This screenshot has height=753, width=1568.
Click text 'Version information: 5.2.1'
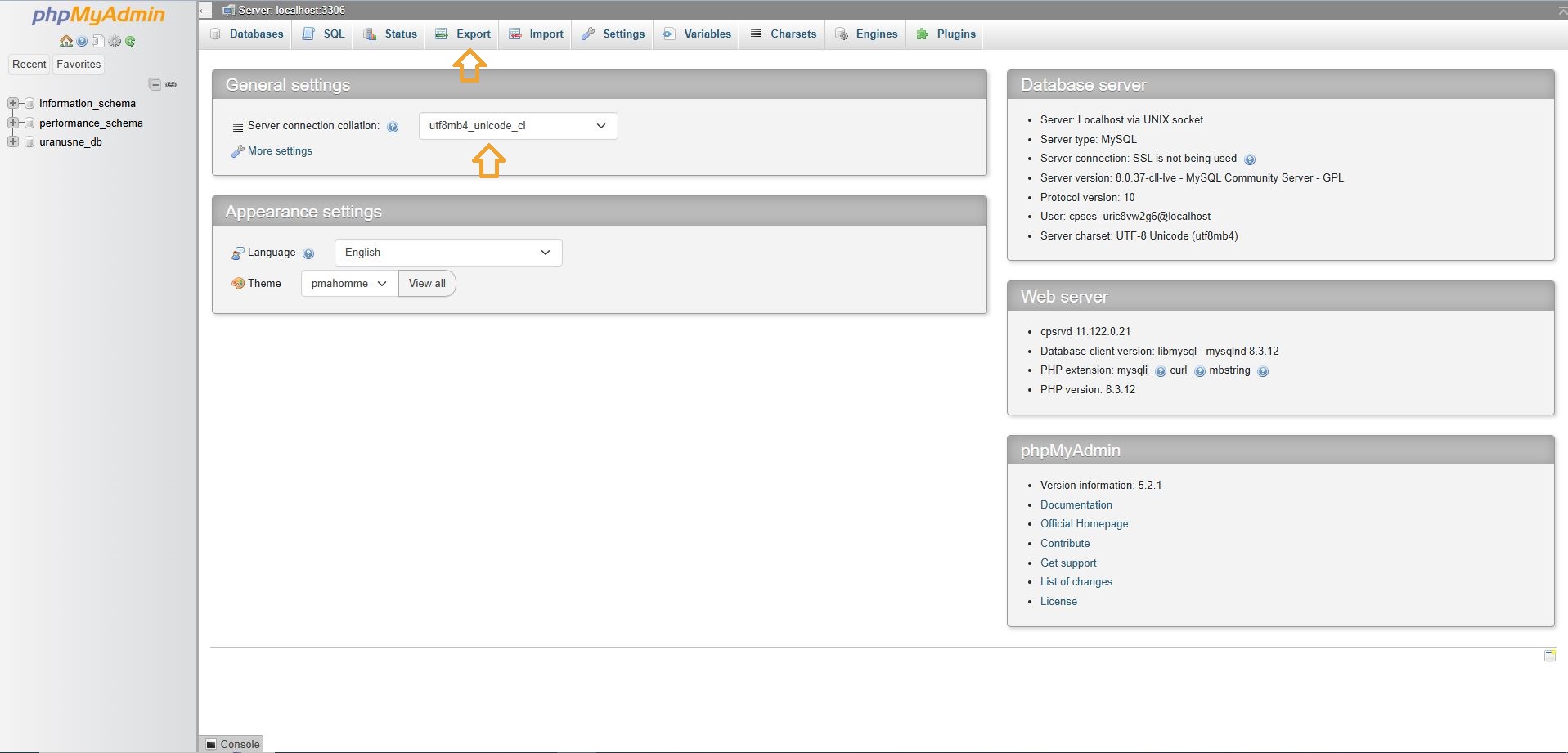pyautogui.click(x=1101, y=486)
